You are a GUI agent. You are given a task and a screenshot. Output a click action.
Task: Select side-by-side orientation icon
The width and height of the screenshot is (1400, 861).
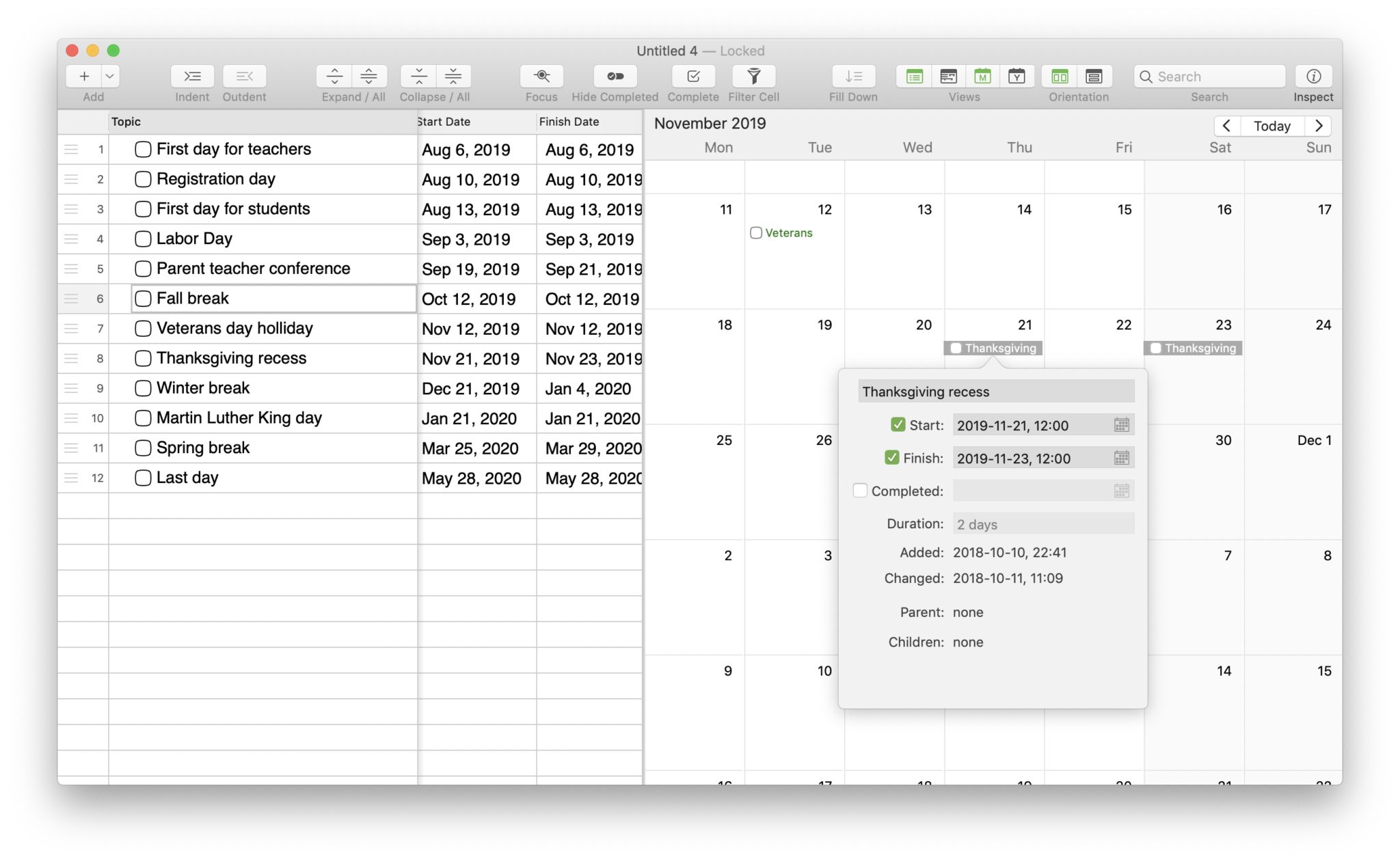point(1060,76)
